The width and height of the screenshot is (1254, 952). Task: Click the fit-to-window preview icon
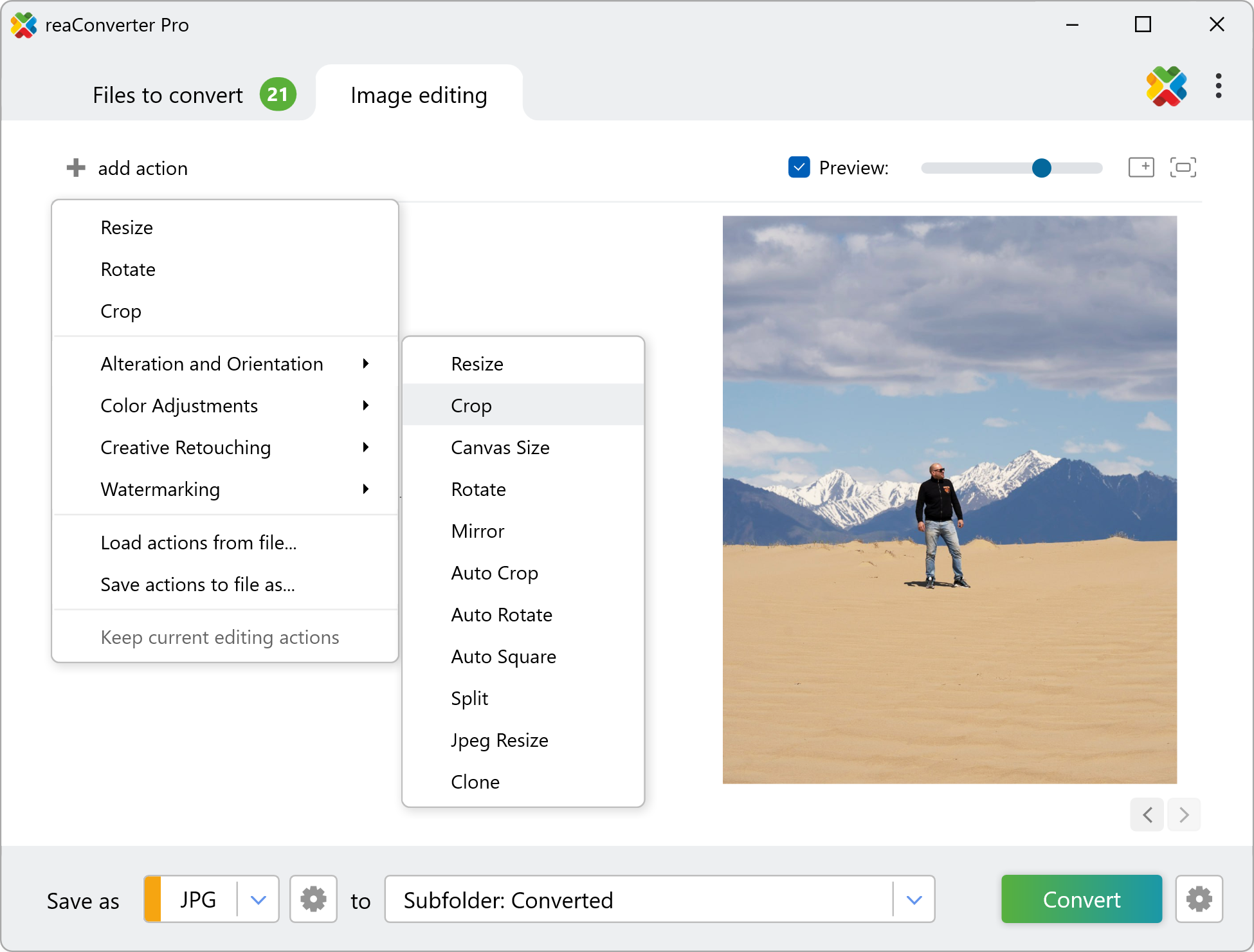point(1183,167)
